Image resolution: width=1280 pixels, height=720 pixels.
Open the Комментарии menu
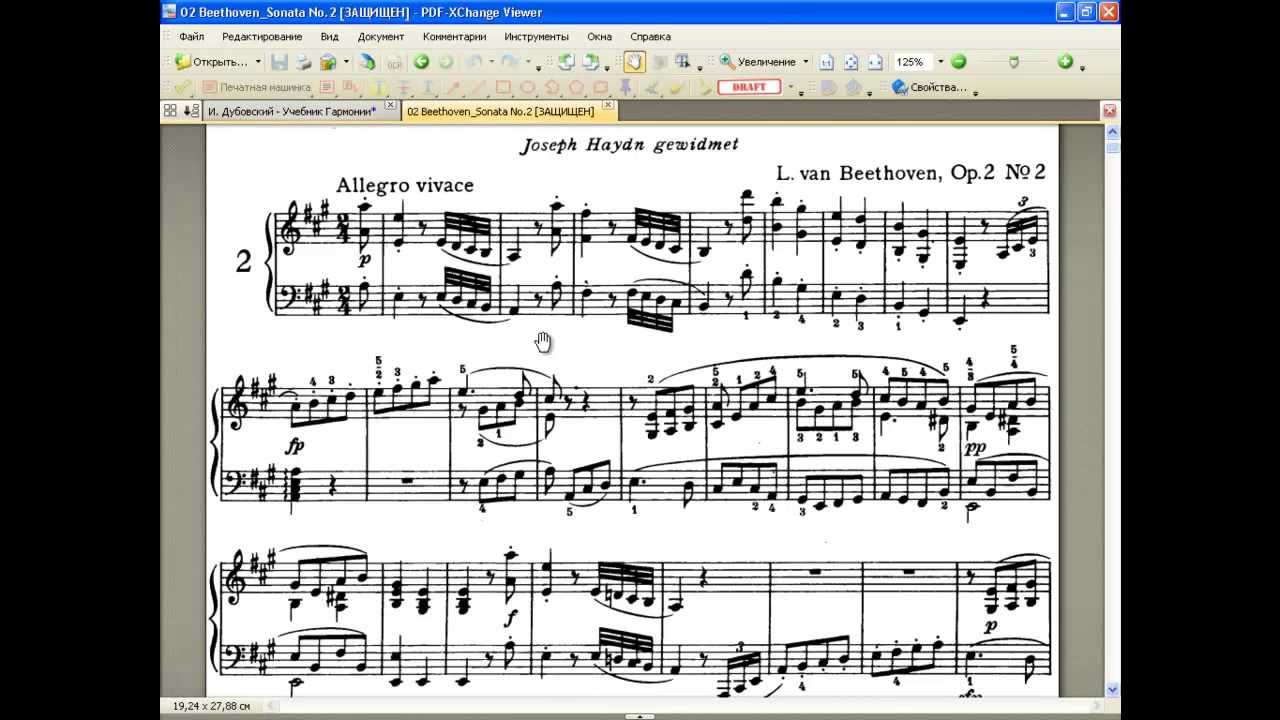(455, 37)
